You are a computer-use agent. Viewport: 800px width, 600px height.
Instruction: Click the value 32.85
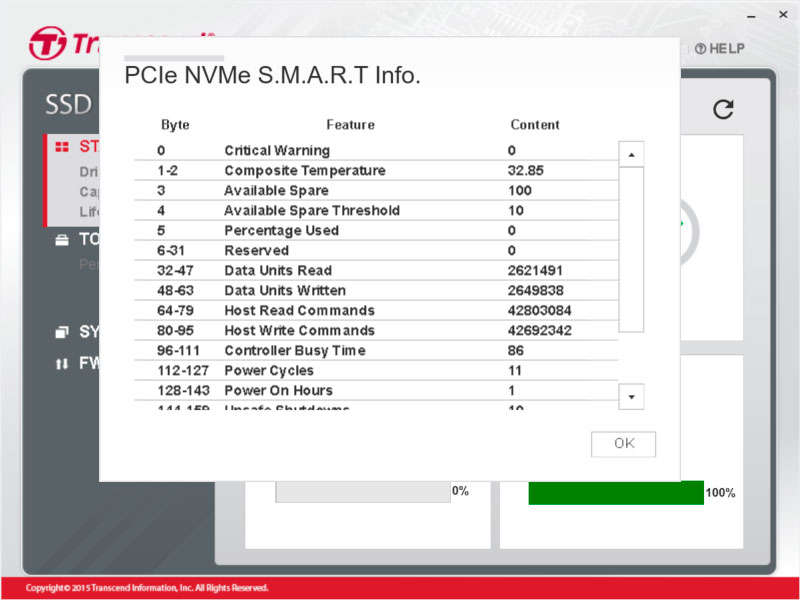[526, 170]
